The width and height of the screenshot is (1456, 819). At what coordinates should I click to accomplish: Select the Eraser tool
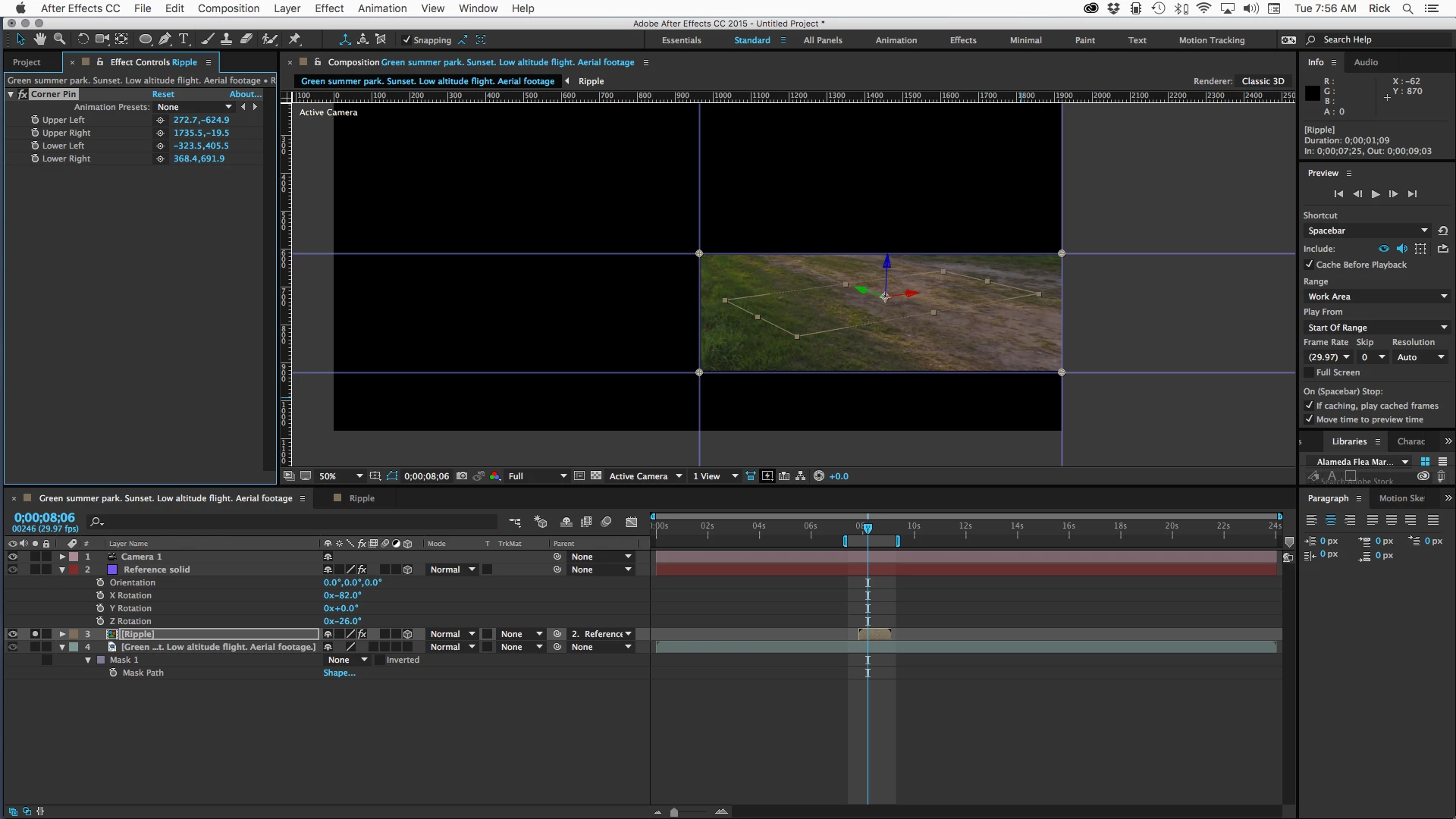246,39
